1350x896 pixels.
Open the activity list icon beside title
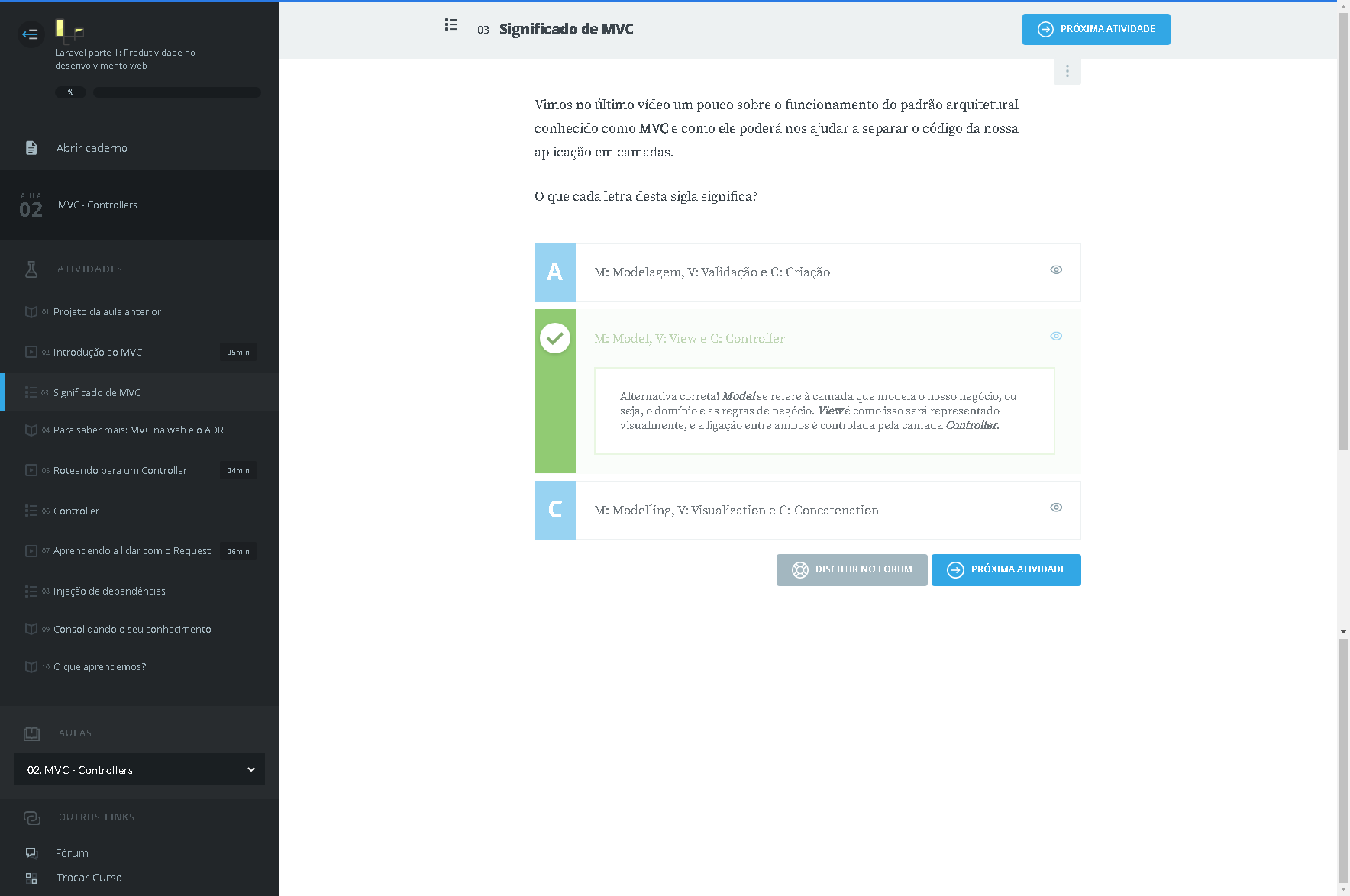(x=451, y=25)
